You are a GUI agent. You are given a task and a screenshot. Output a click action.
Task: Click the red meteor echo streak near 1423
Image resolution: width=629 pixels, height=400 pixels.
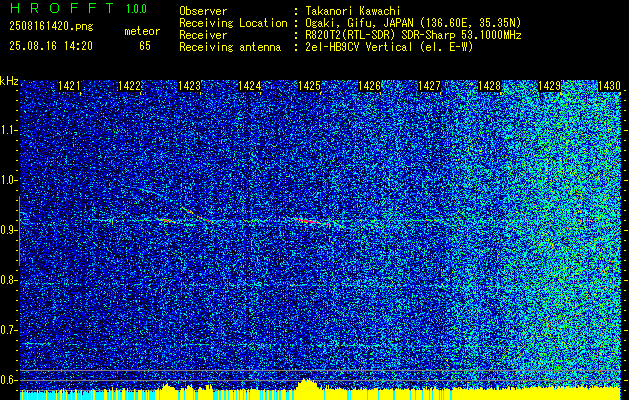(x=196, y=214)
